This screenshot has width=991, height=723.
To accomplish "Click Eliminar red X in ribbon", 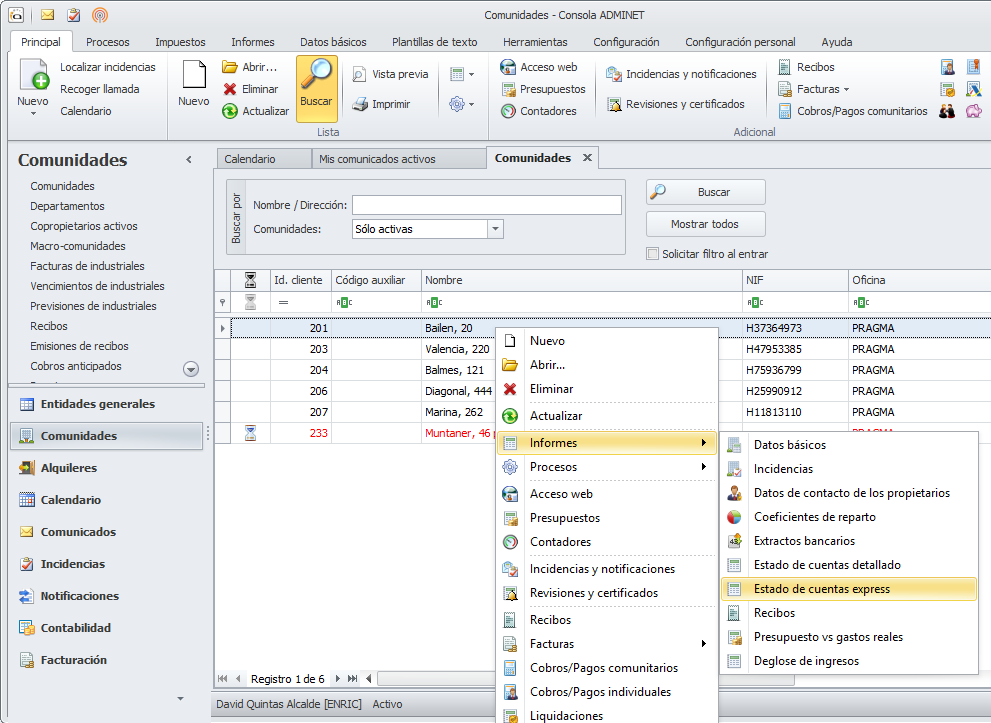I will tap(230, 89).
